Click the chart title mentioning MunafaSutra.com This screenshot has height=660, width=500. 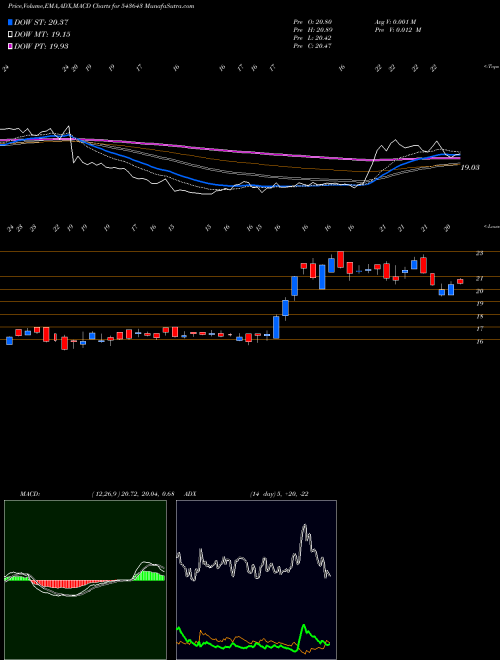[101, 7]
